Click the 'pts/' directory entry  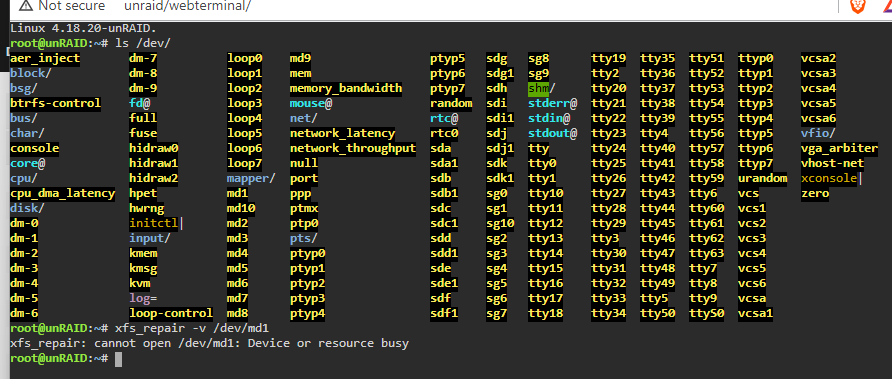coord(304,238)
